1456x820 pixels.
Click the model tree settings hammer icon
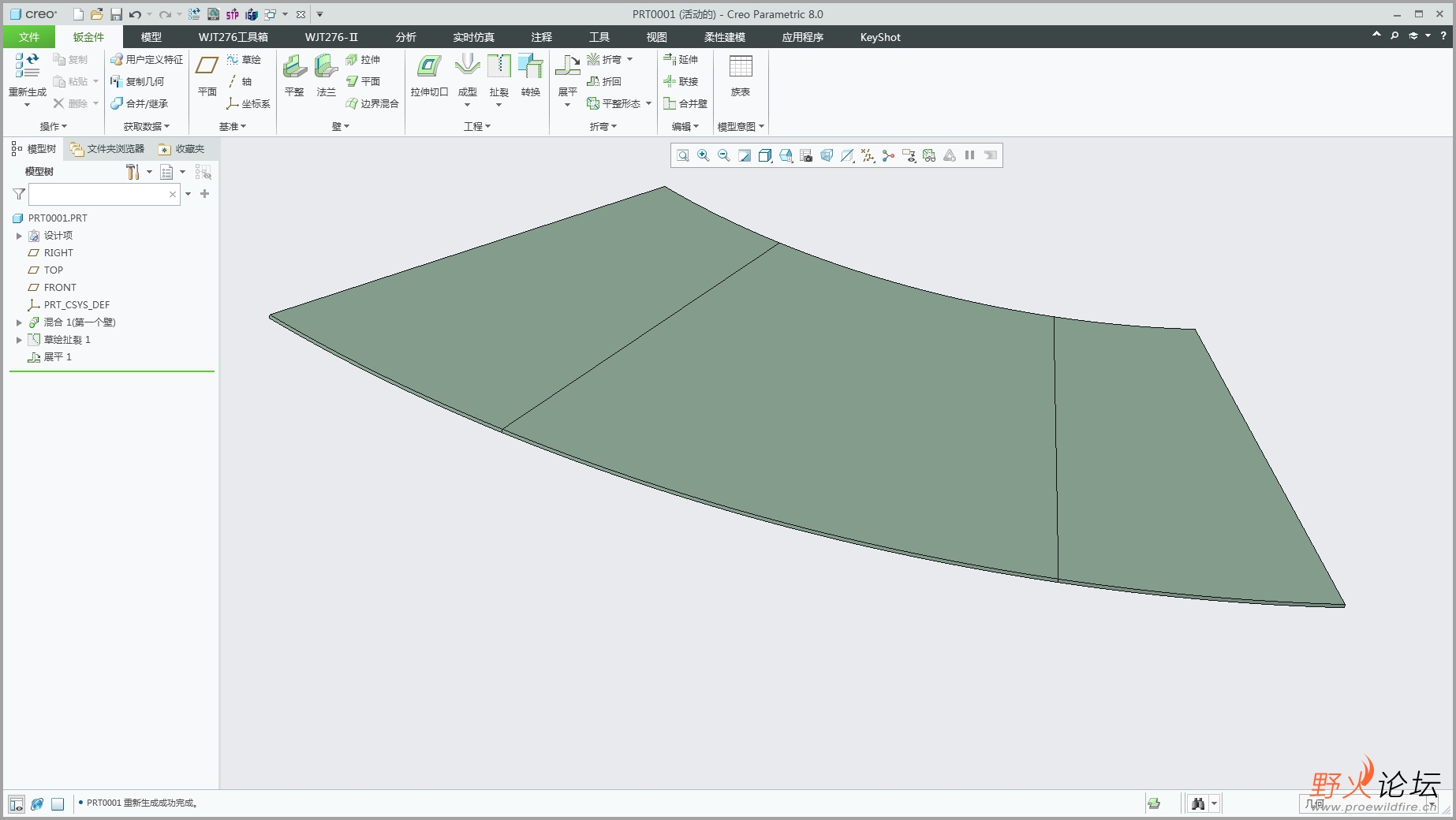pos(133,171)
